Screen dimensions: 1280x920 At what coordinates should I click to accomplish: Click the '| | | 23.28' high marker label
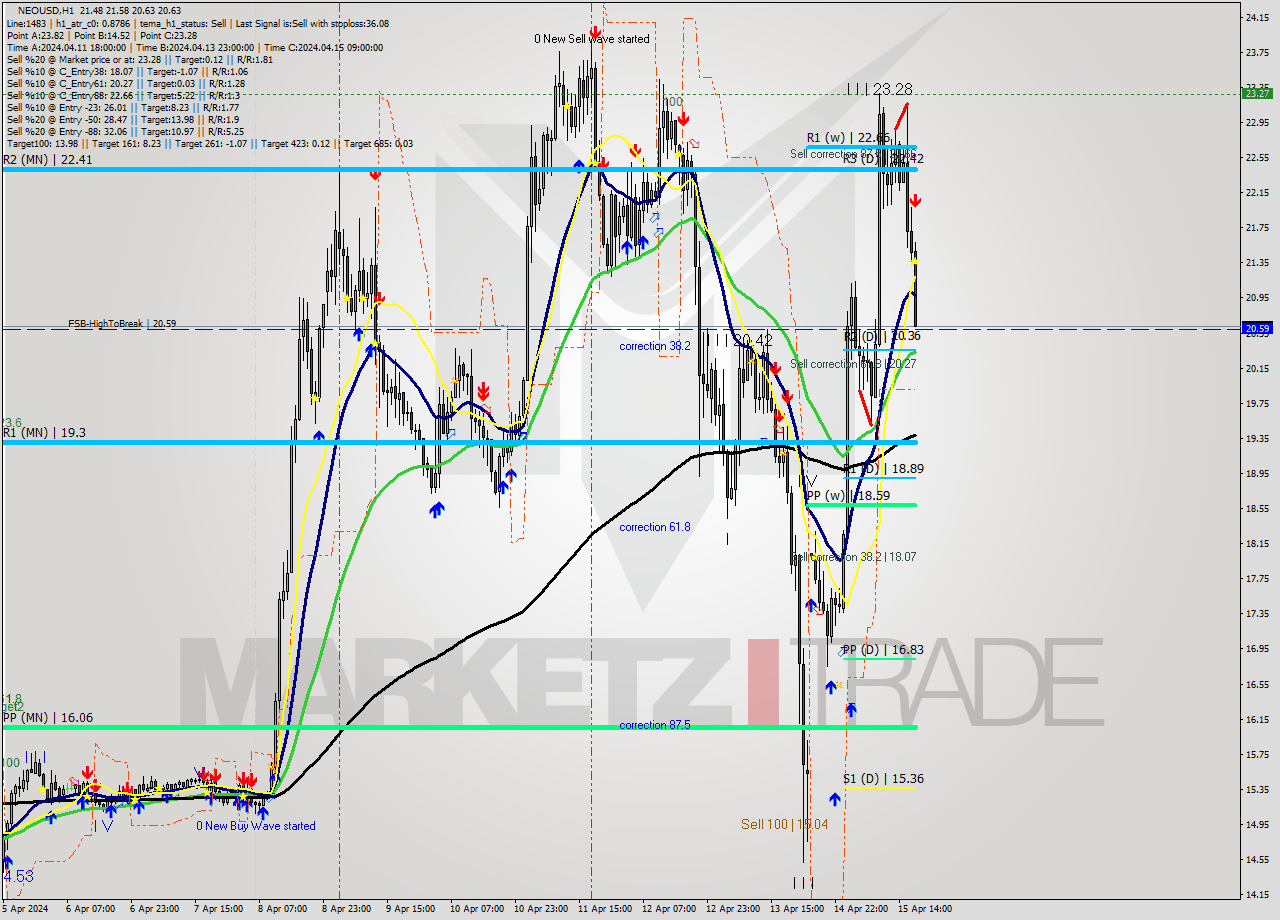point(879,89)
